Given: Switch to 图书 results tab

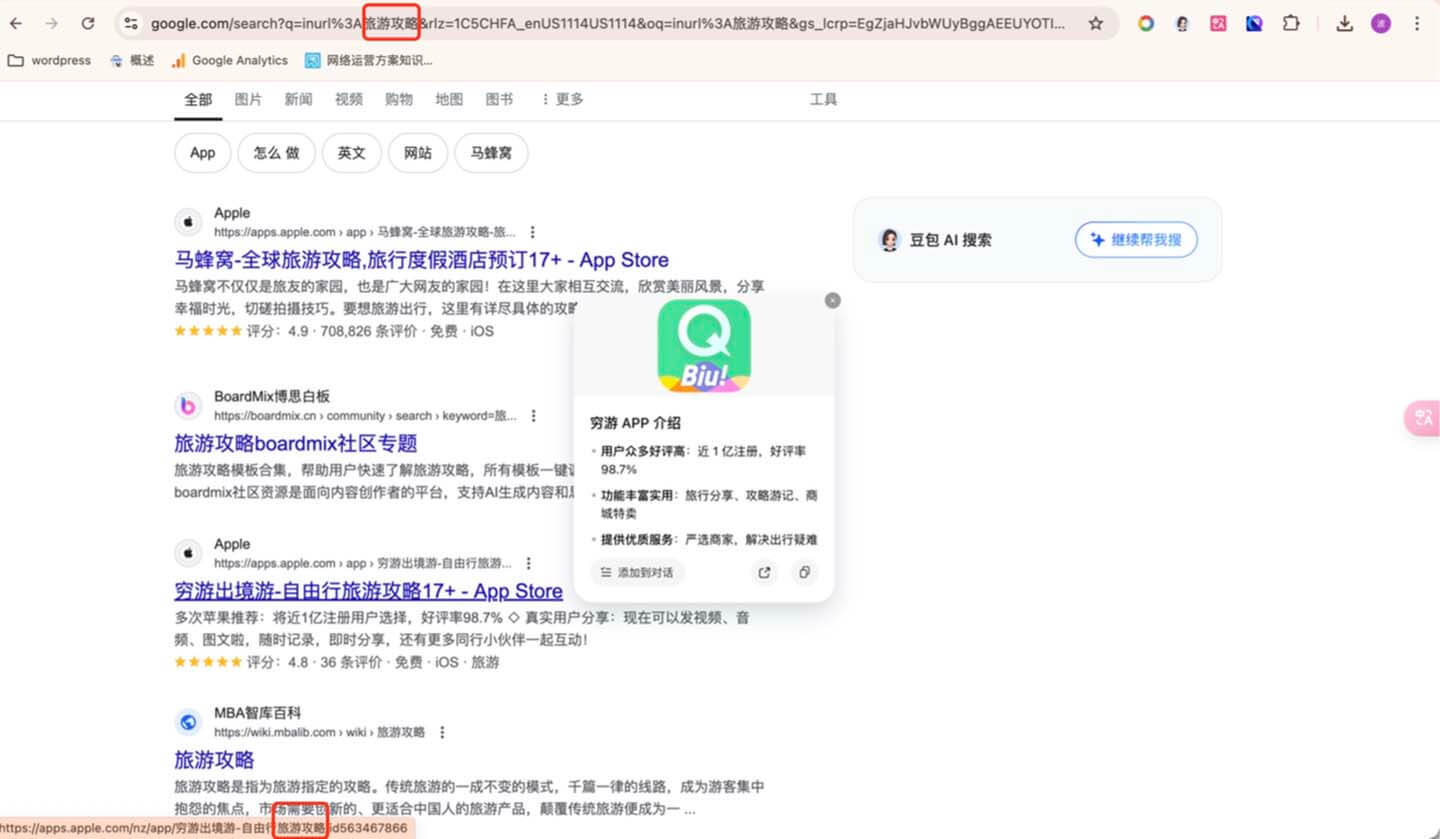Looking at the screenshot, I should point(499,99).
